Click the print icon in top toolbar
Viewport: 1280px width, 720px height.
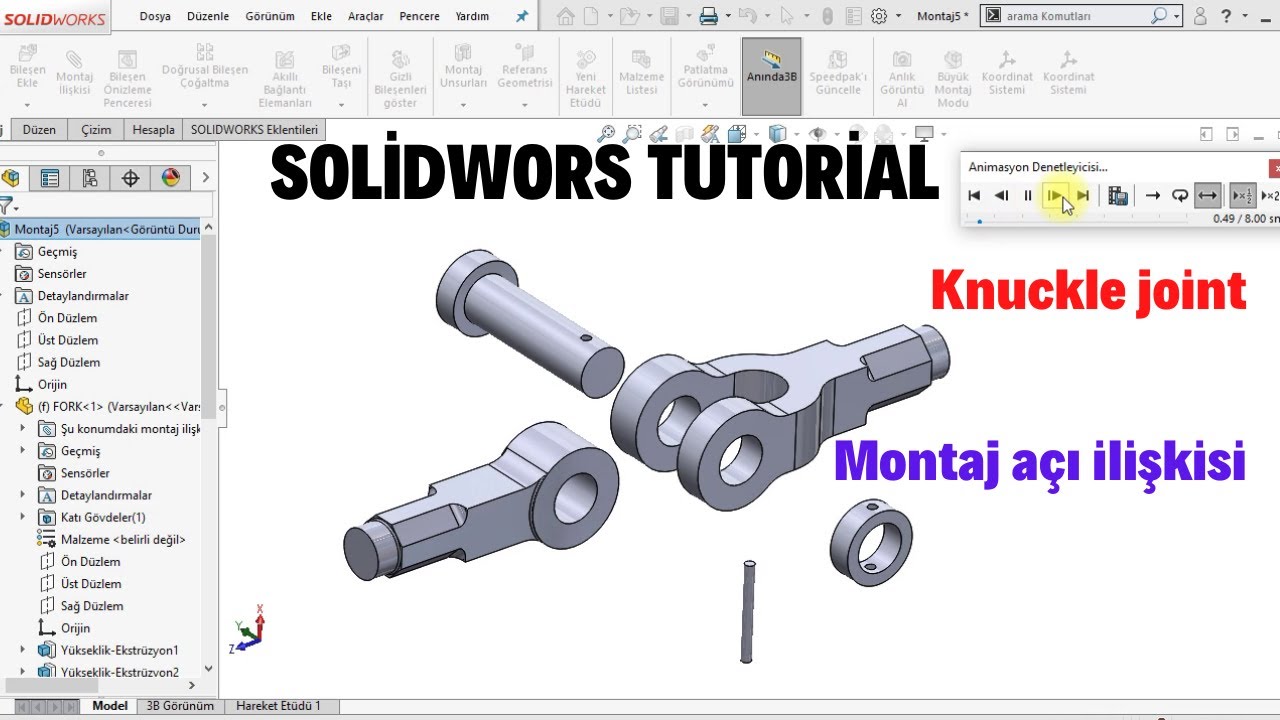coord(708,16)
